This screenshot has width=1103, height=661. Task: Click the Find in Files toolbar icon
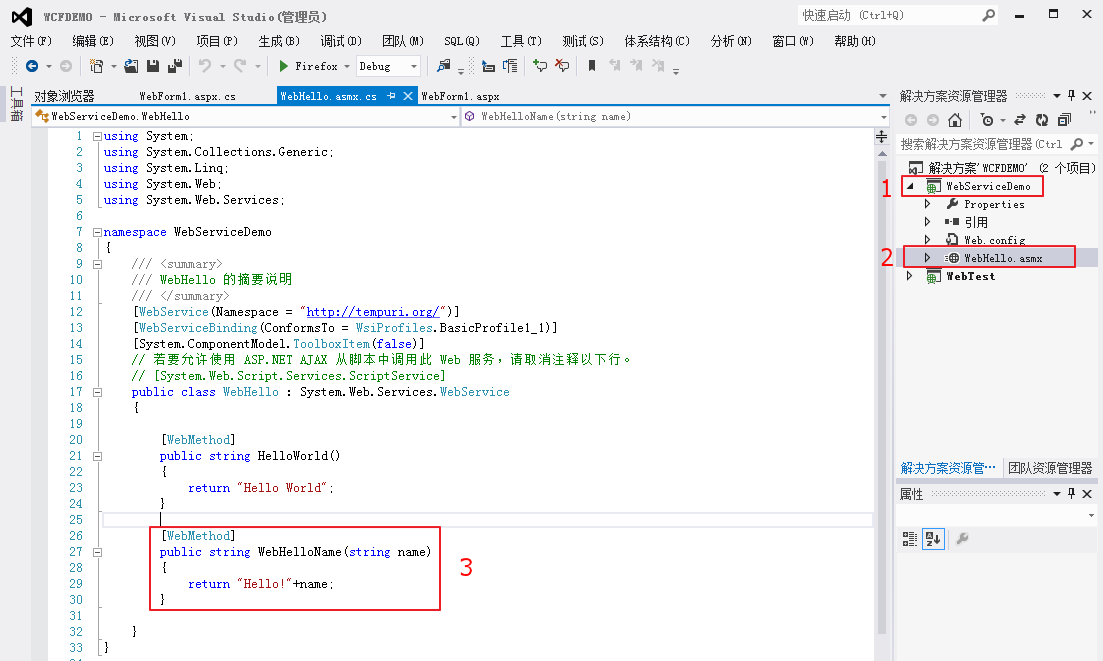pos(444,66)
